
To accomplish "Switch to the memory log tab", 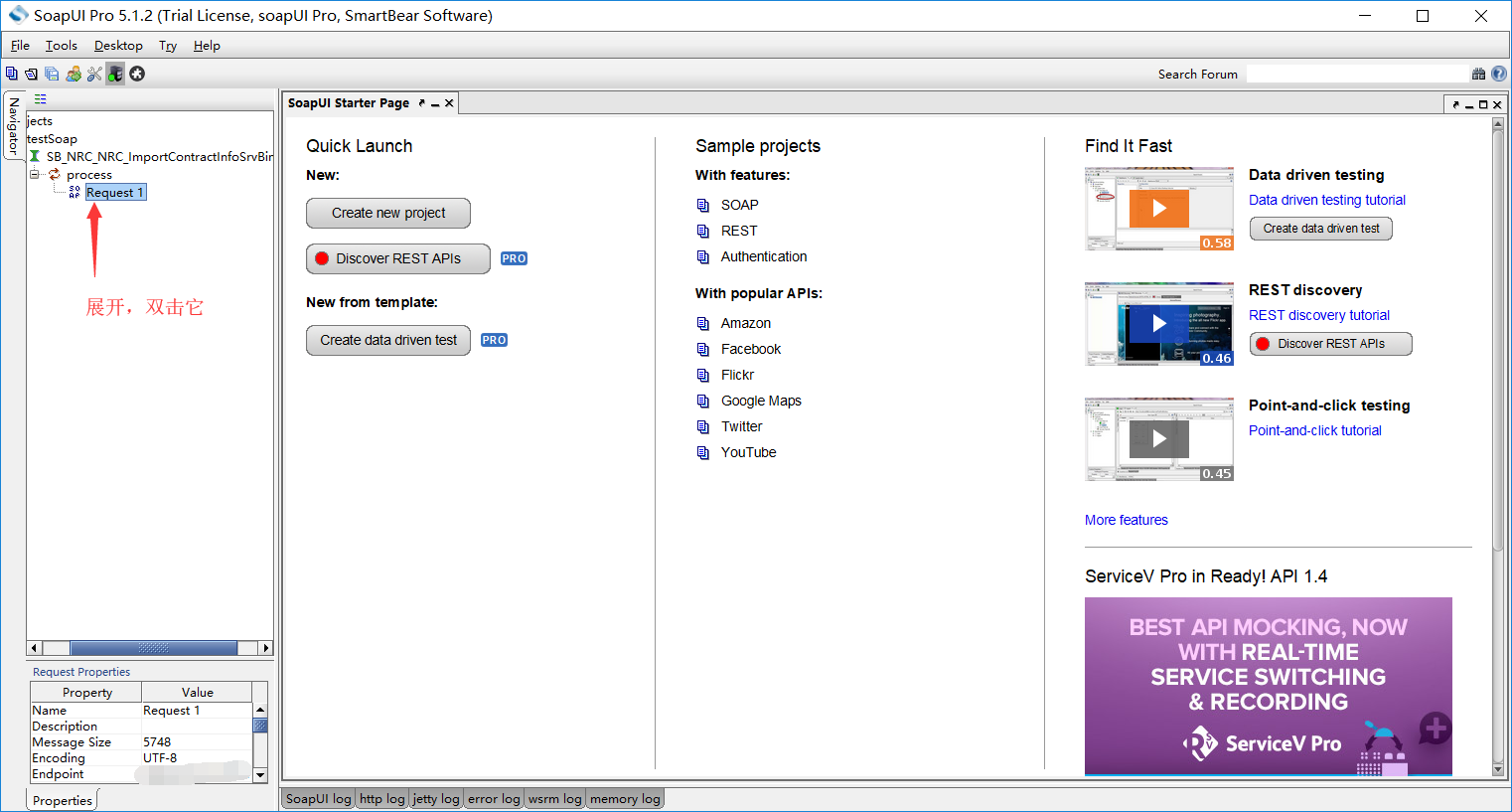I will (625, 799).
